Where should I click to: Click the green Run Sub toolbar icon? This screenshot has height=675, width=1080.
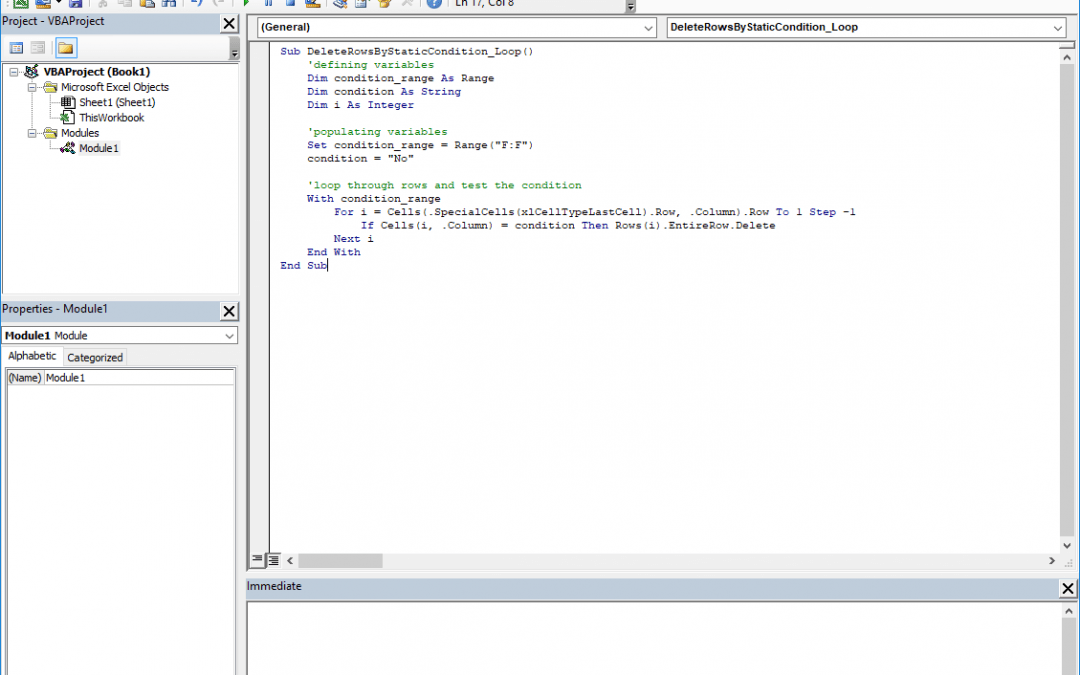[246, 3]
